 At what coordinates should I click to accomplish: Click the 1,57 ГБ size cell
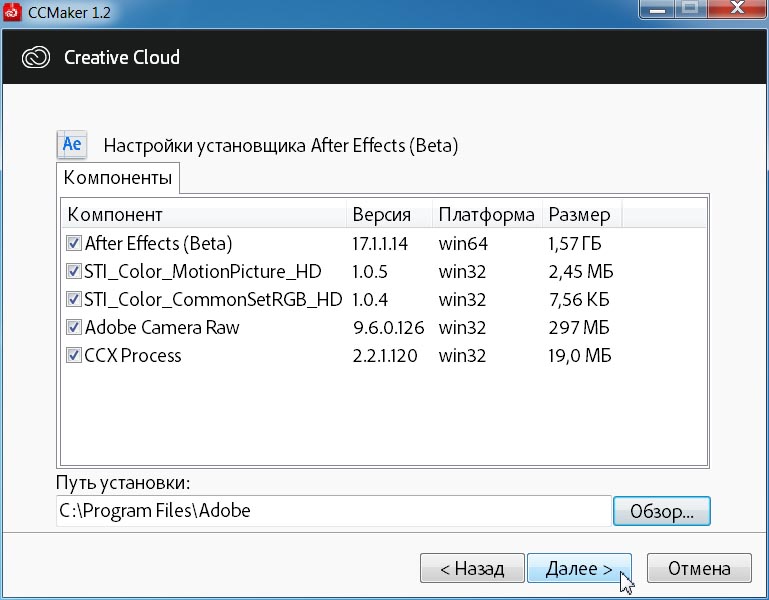tap(575, 244)
